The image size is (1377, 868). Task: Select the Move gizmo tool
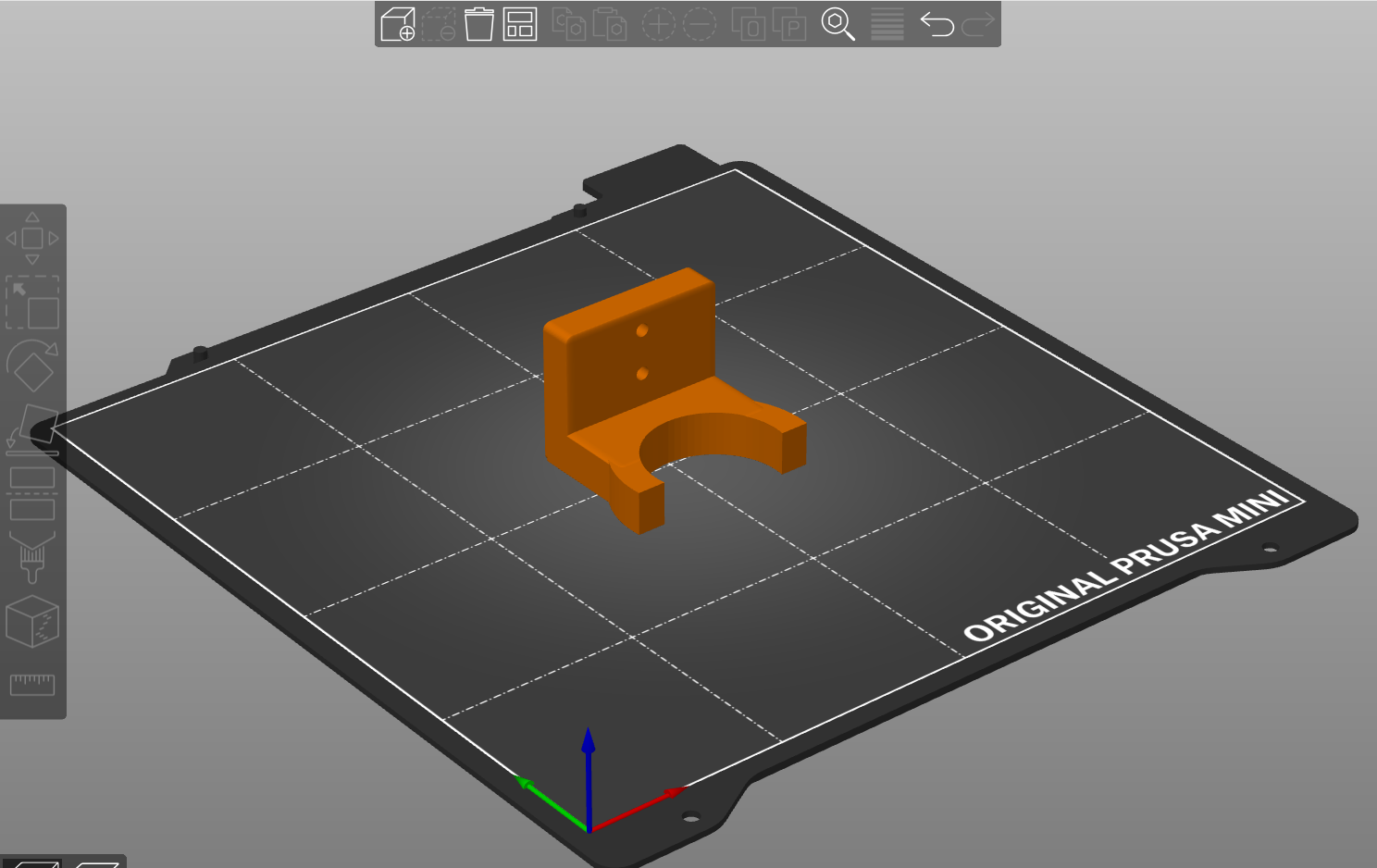coord(32,238)
